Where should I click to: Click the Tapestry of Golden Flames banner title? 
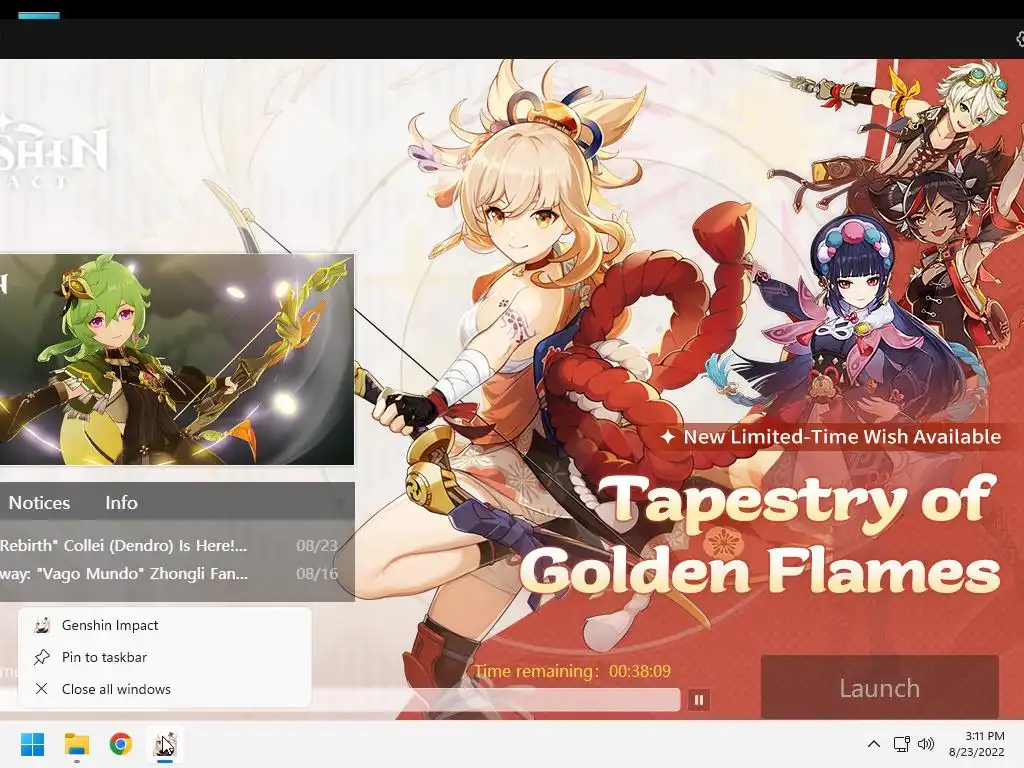click(761, 536)
